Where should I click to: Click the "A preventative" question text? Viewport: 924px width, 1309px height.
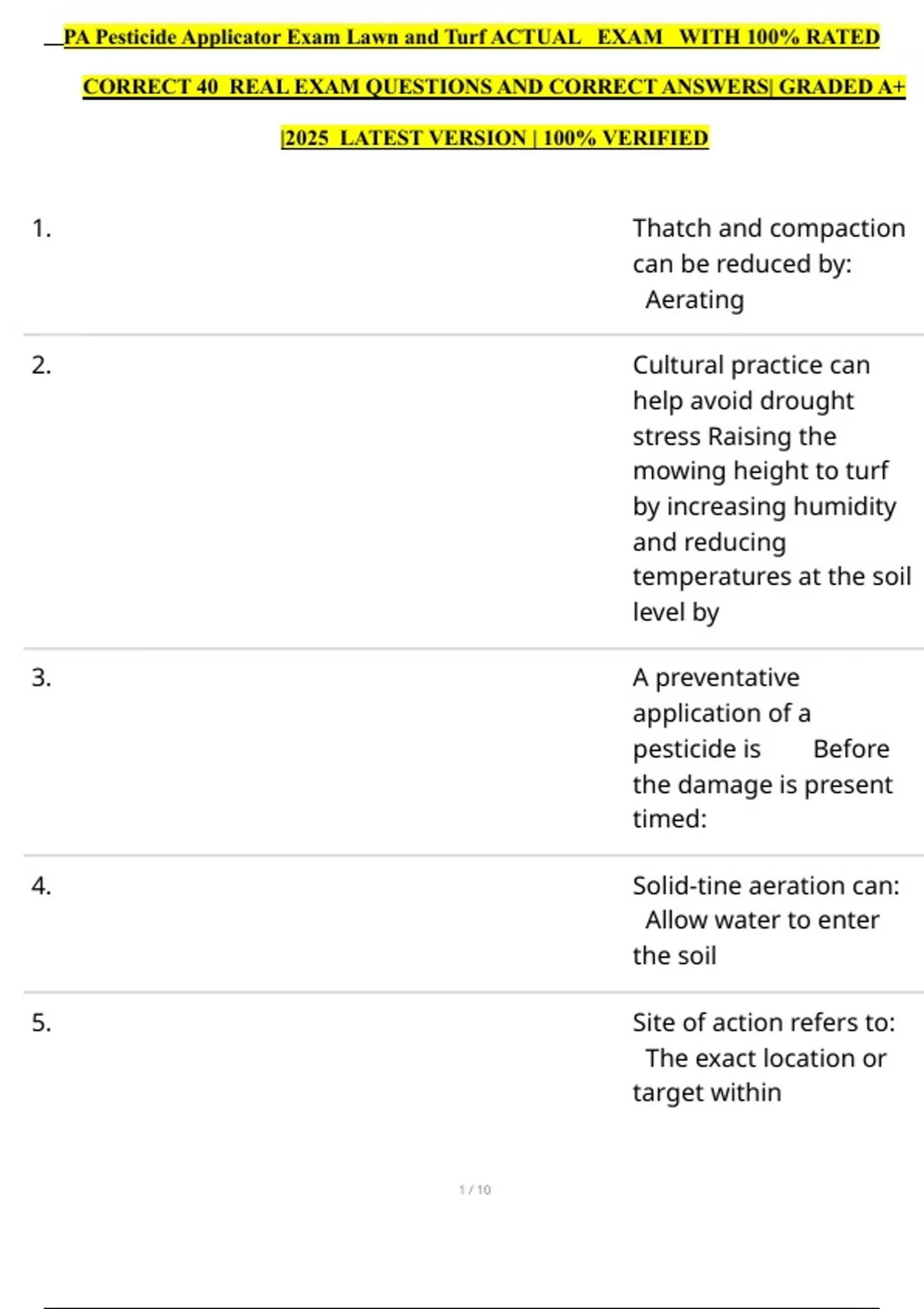[716, 678]
